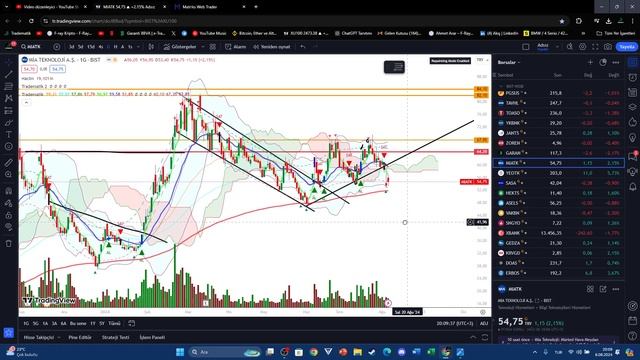Click the blue Yayınla publish button
The width and height of the screenshot is (640, 360).
click(x=627, y=47)
